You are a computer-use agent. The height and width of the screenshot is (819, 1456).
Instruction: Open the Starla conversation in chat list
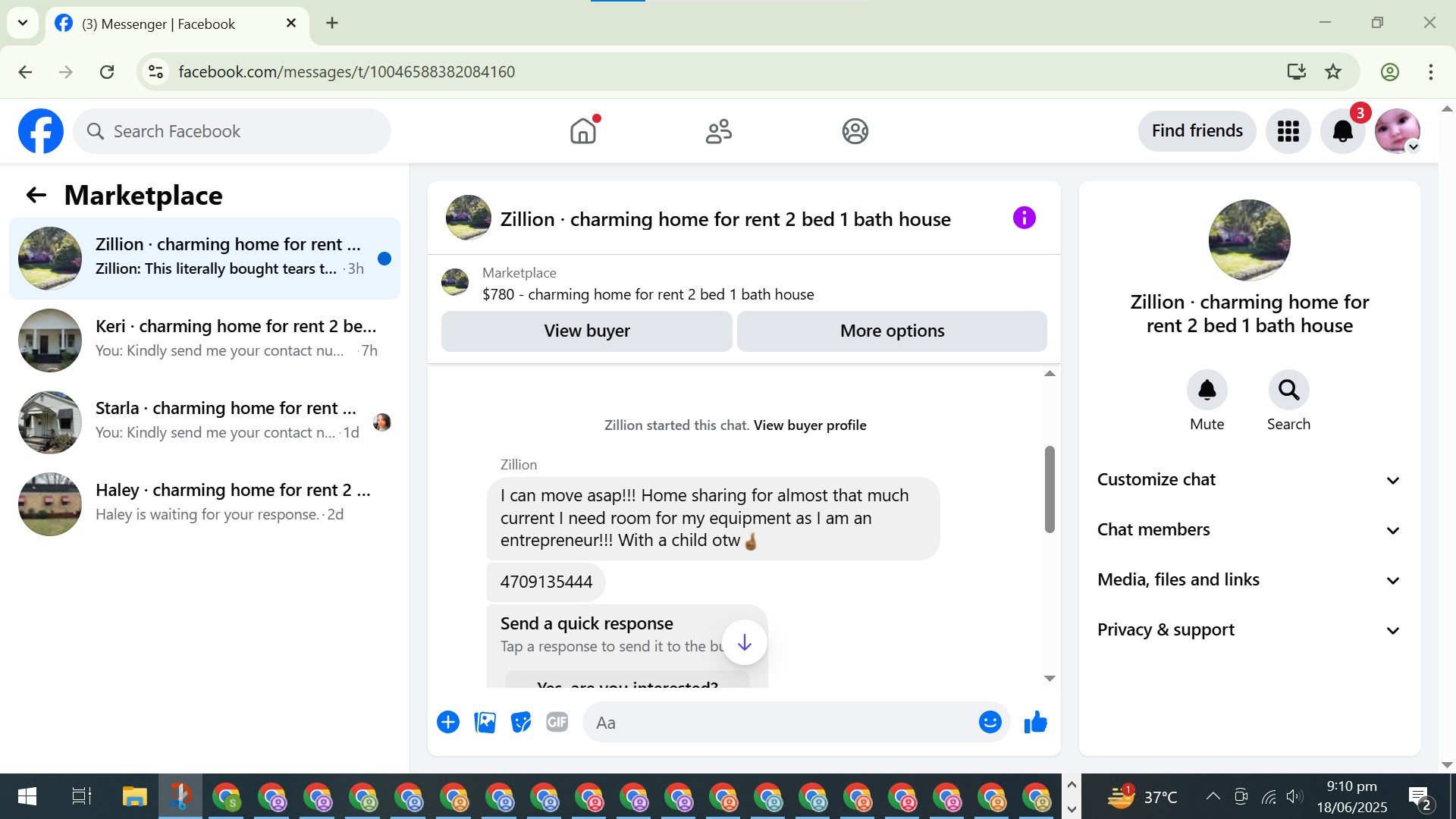click(x=205, y=422)
